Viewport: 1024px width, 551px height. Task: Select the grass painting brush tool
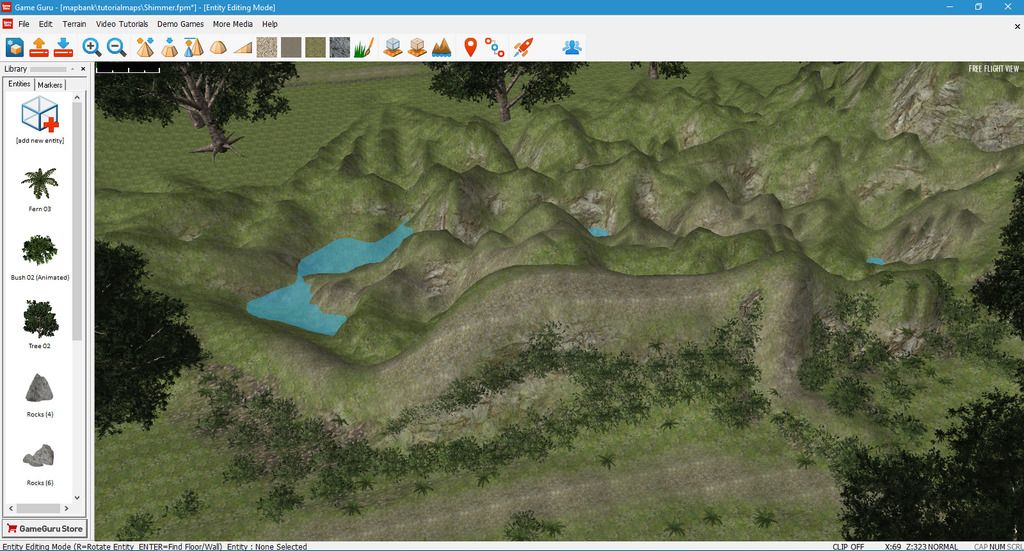pos(364,47)
